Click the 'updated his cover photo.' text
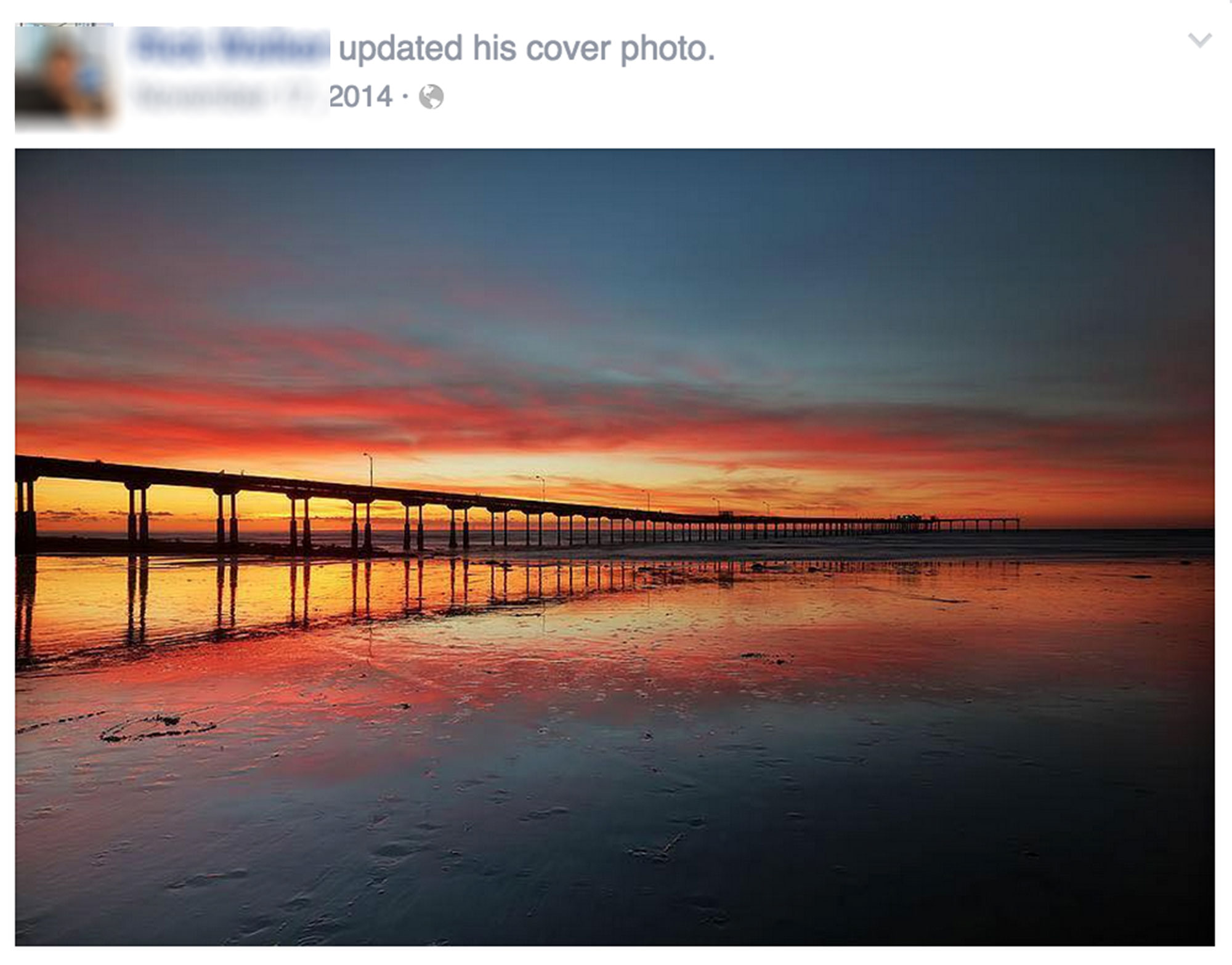1232x965 pixels. [527, 49]
